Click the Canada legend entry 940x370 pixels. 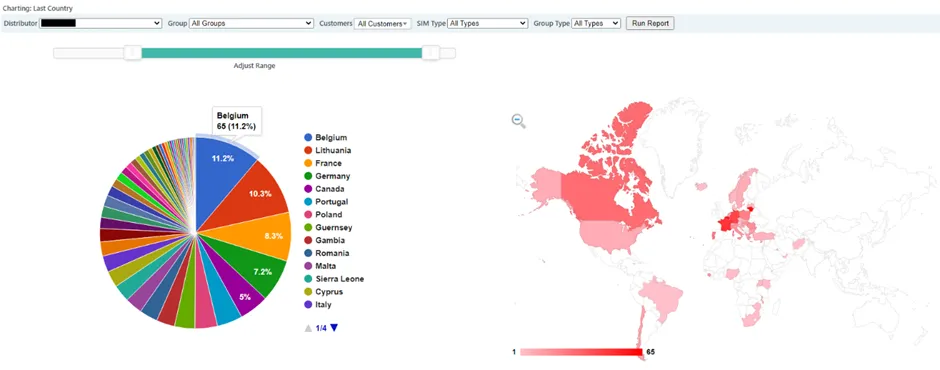click(x=324, y=189)
